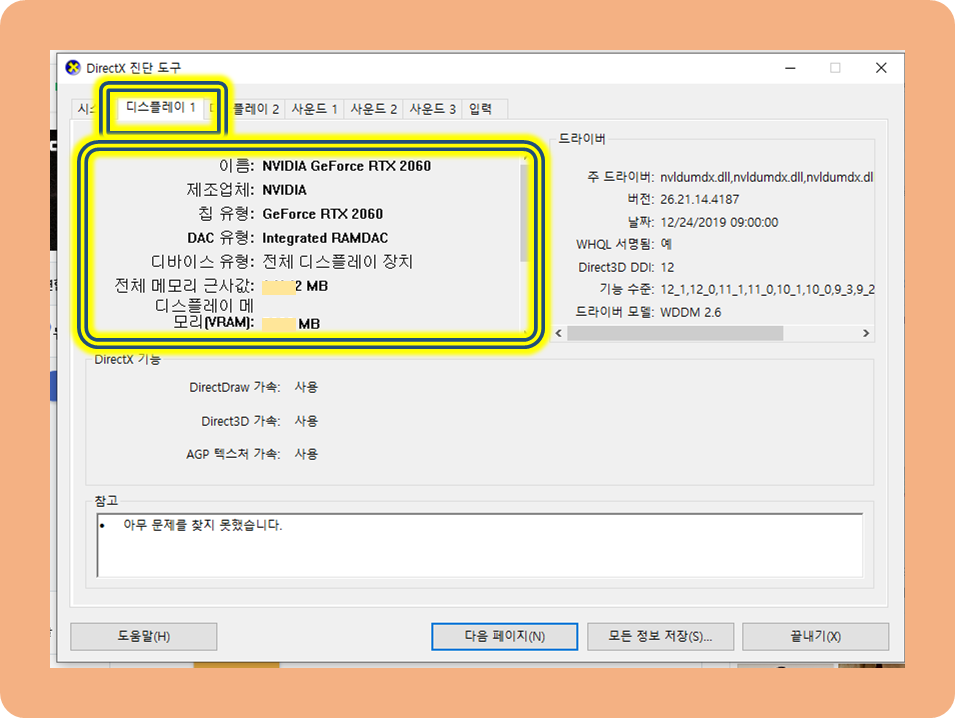955x718 pixels.
Task: Click driver panel scroll left arrow
Action: (559, 333)
